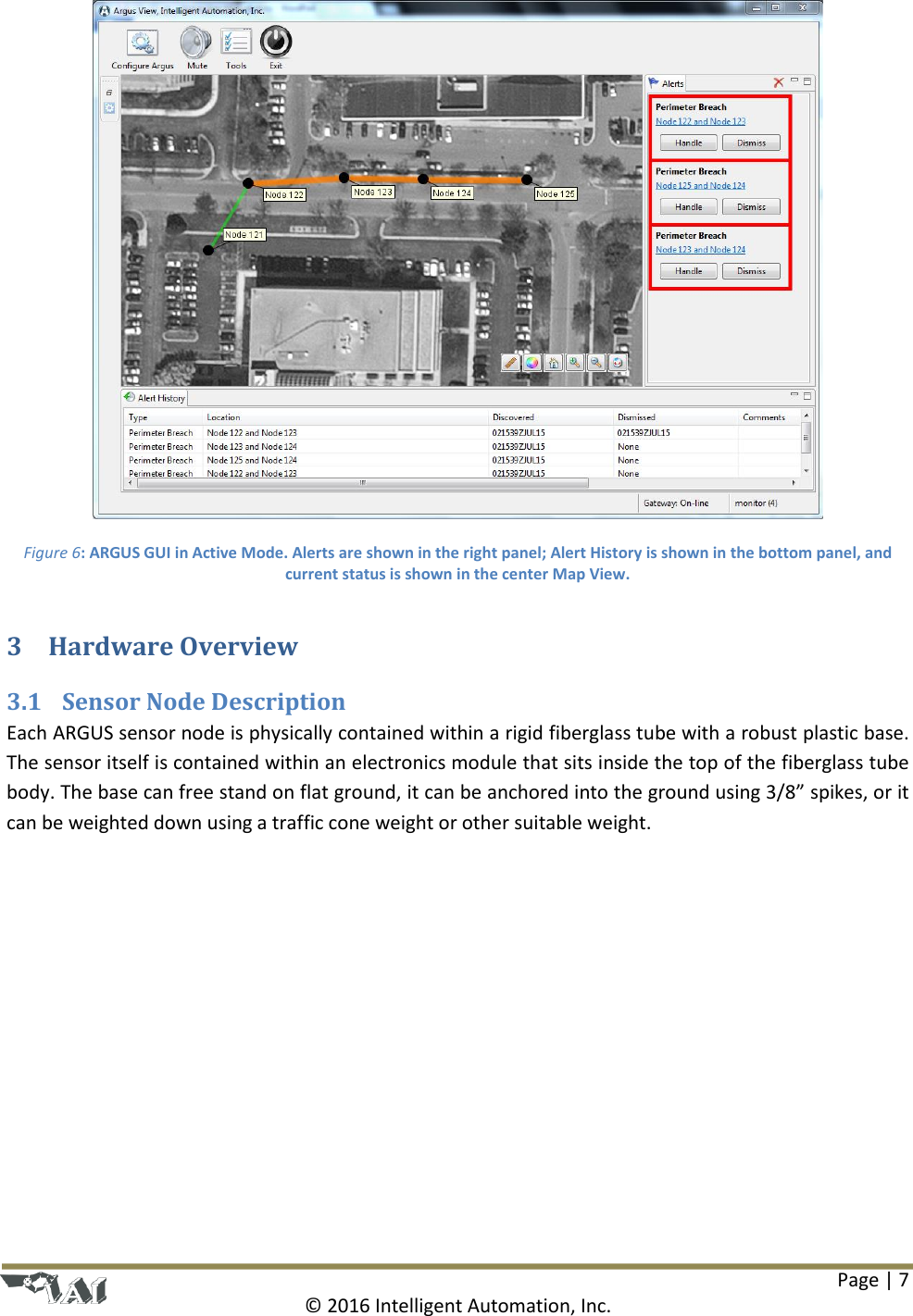Screen dimensions: 913x1316
Task: Maximize the Alerts panel
Action: click(807, 81)
